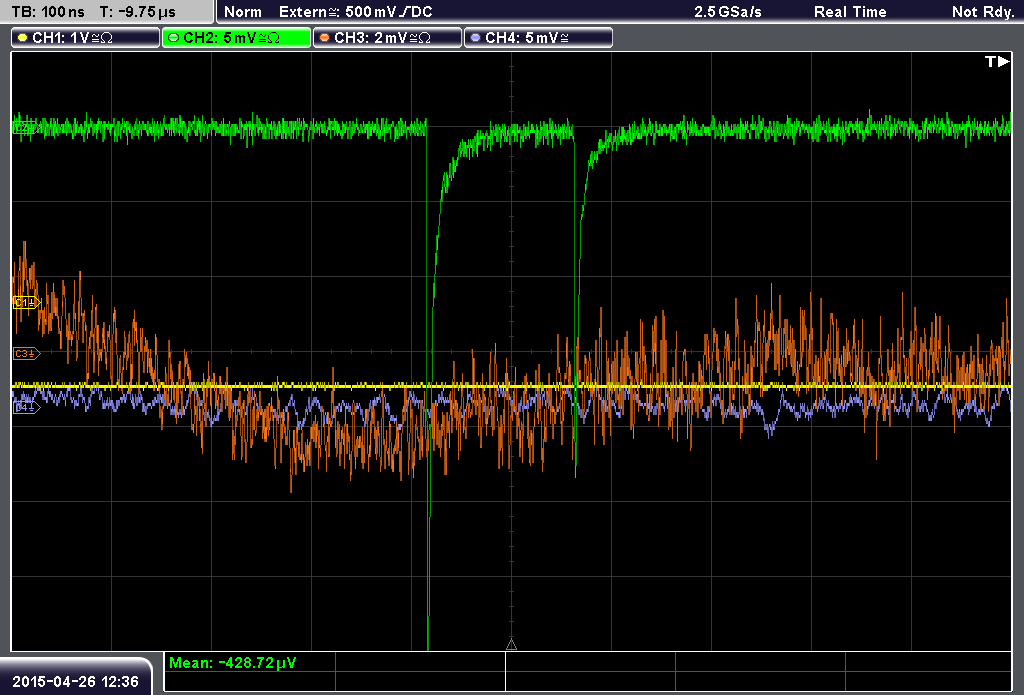Open the TB: 100 ns timebase setting
Viewport: 1024px width, 695px height.
48,12
